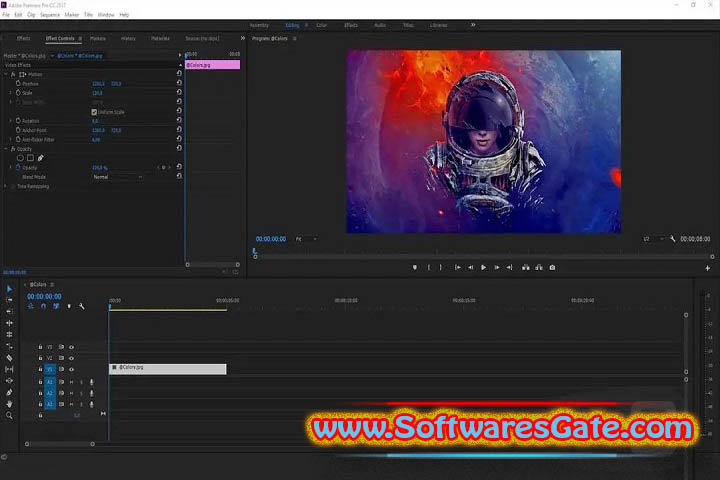The width and height of the screenshot is (720, 480).
Task: Open the Window menu
Action: click(106, 15)
